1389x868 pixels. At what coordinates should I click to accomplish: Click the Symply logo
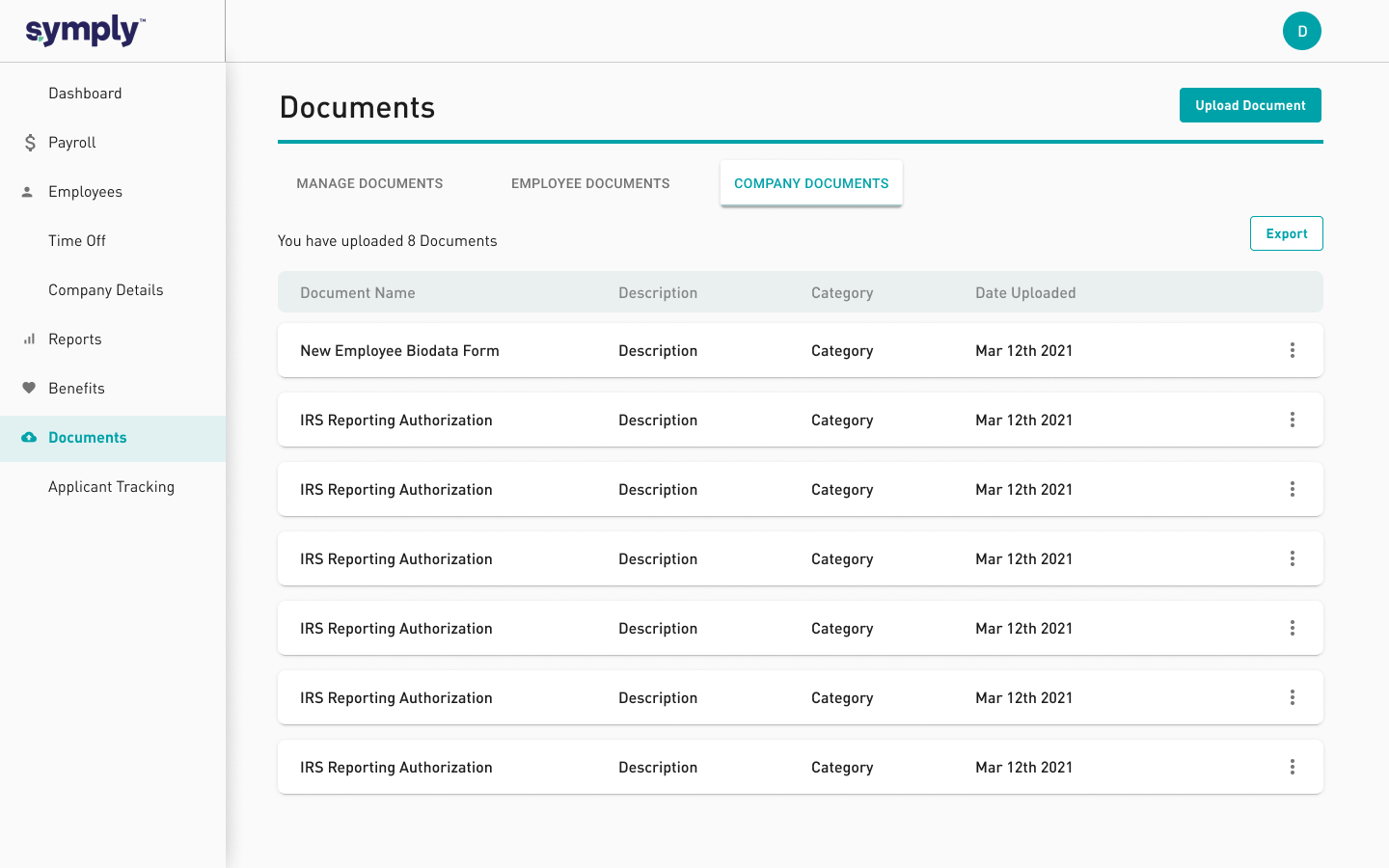[85, 31]
